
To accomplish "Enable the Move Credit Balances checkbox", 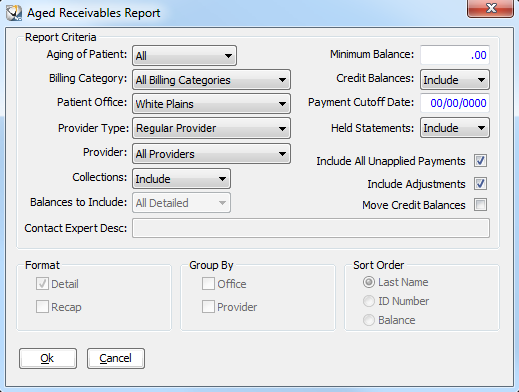I will (480, 205).
